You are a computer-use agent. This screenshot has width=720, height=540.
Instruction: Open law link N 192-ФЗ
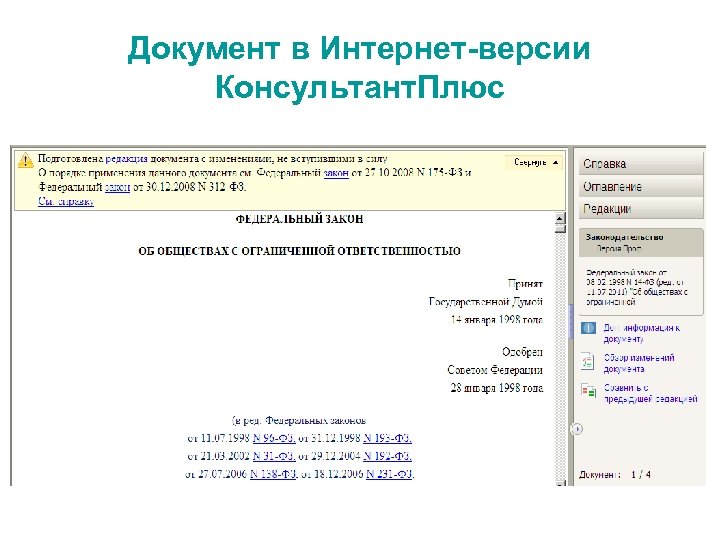coord(387,456)
